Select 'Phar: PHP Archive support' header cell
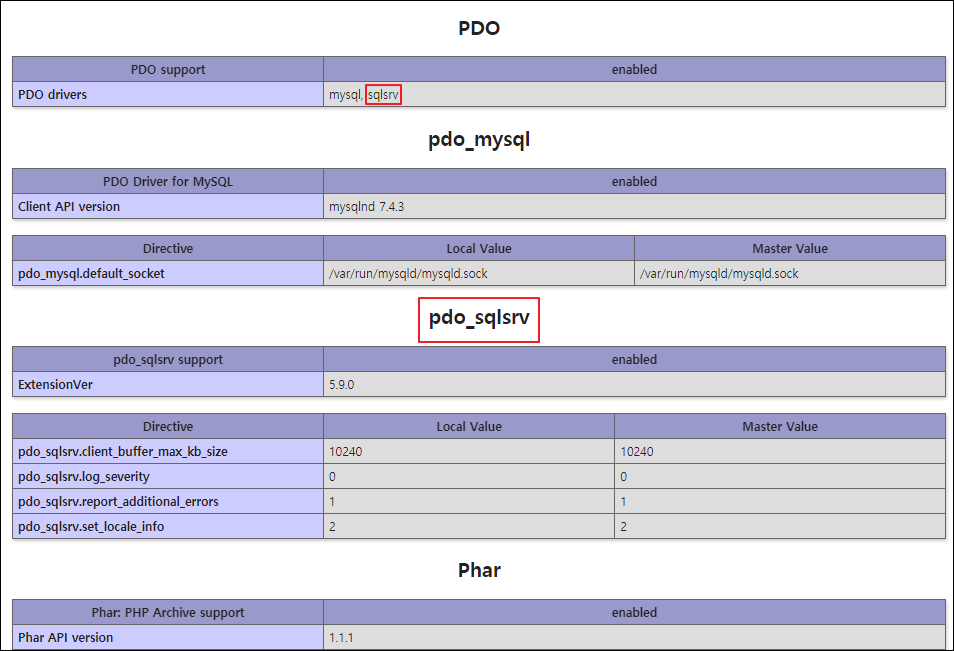Viewport: 954px width, 651px height. [x=168, y=613]
